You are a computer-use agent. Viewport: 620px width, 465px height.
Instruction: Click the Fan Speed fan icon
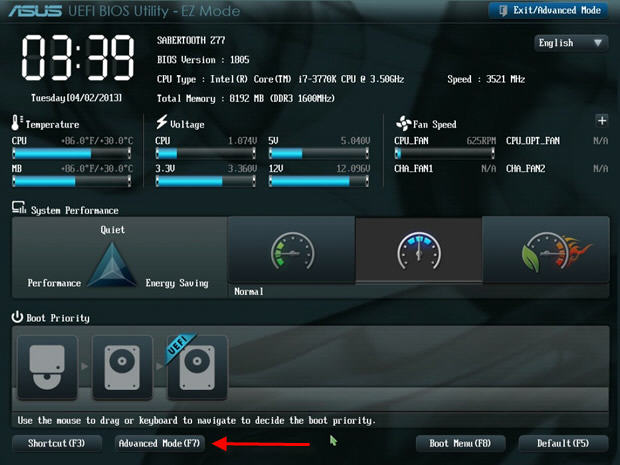[403, 123]
